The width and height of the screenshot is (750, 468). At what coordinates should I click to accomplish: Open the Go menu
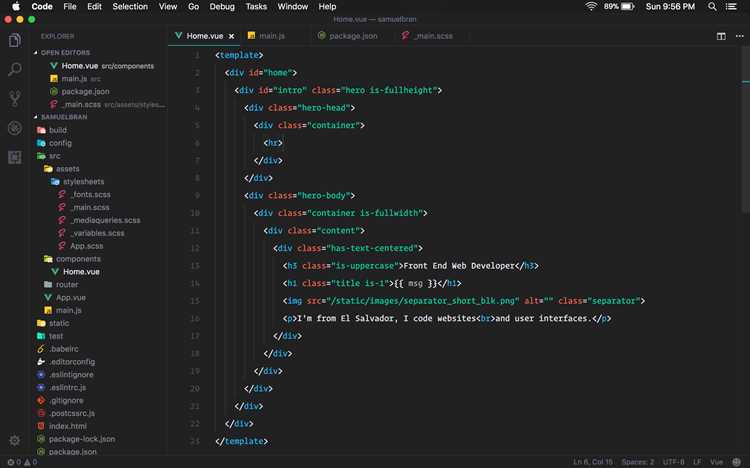[193, 7]
